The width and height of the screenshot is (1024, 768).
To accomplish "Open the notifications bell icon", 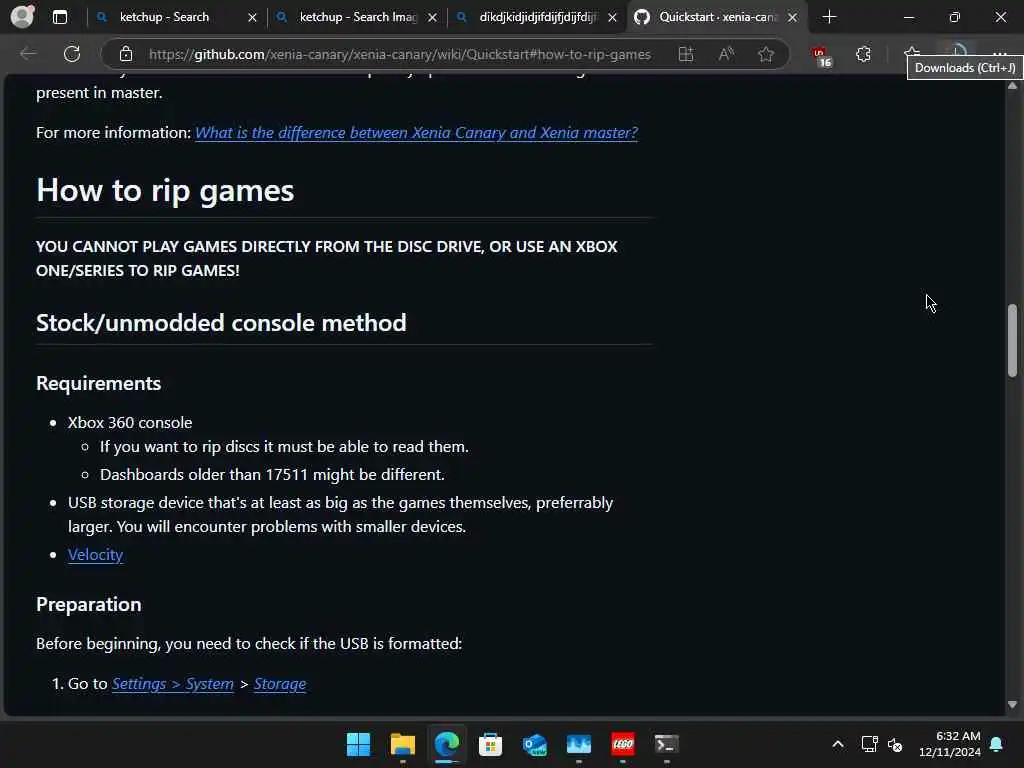I will coord(997,744).
